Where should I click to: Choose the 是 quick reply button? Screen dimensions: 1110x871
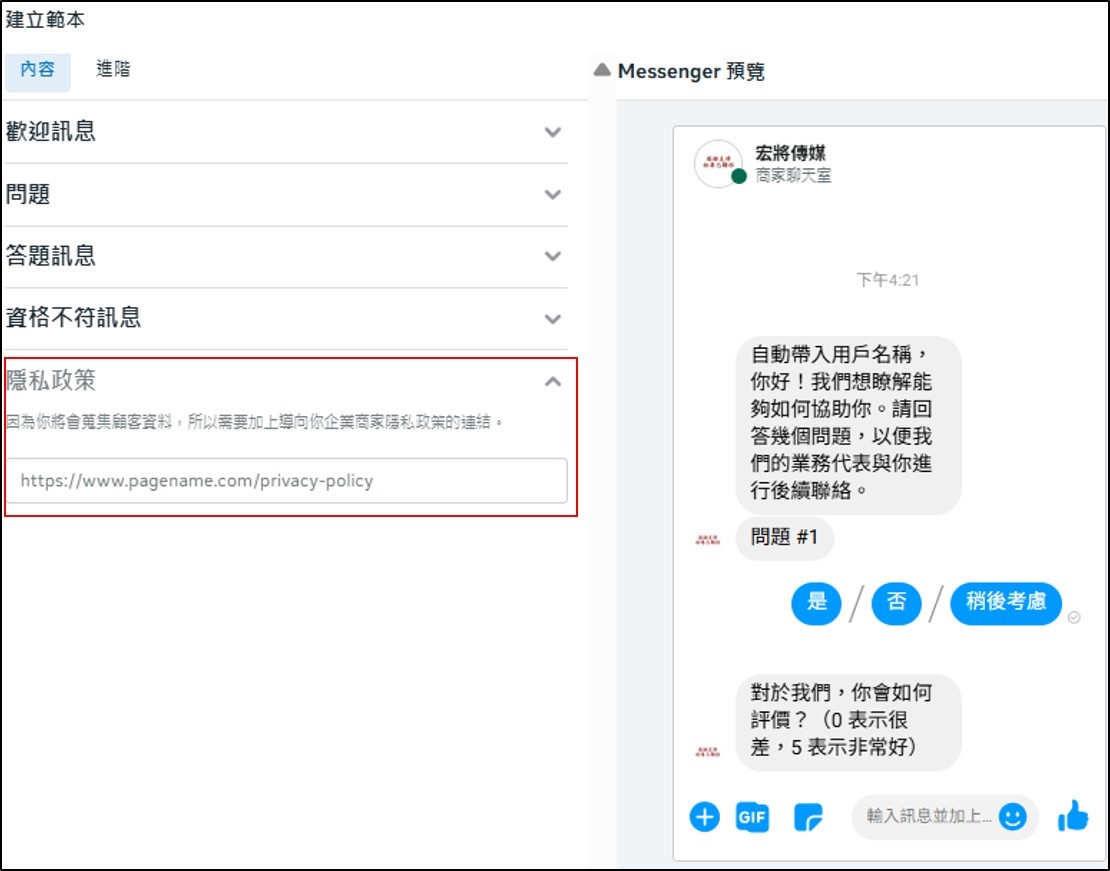(x=816, y=603)
